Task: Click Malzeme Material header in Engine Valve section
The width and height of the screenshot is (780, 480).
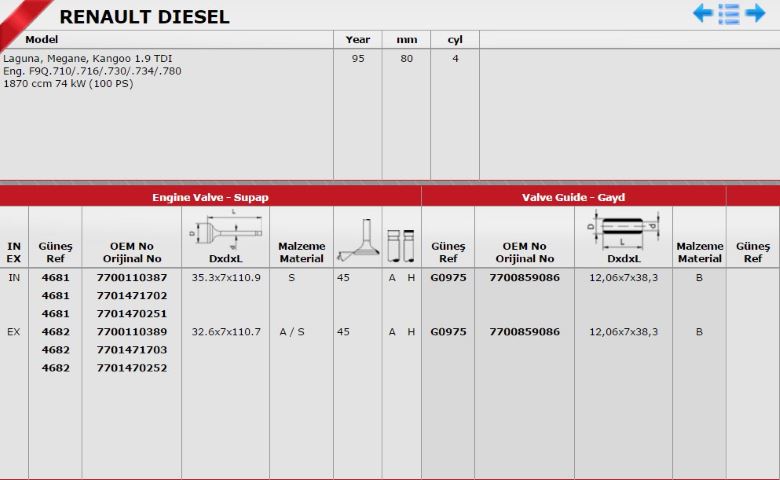Action: point(301,252)
